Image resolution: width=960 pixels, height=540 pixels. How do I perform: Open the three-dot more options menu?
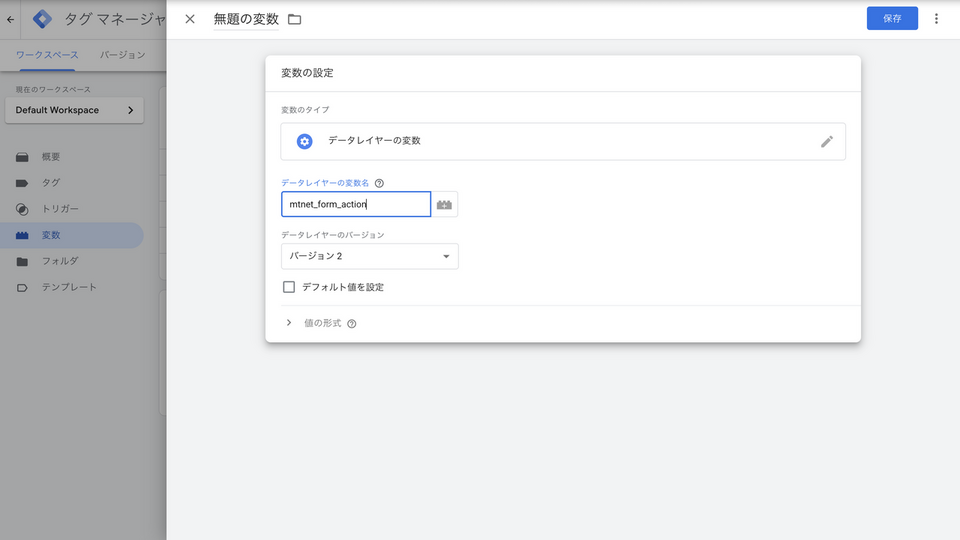936,19
